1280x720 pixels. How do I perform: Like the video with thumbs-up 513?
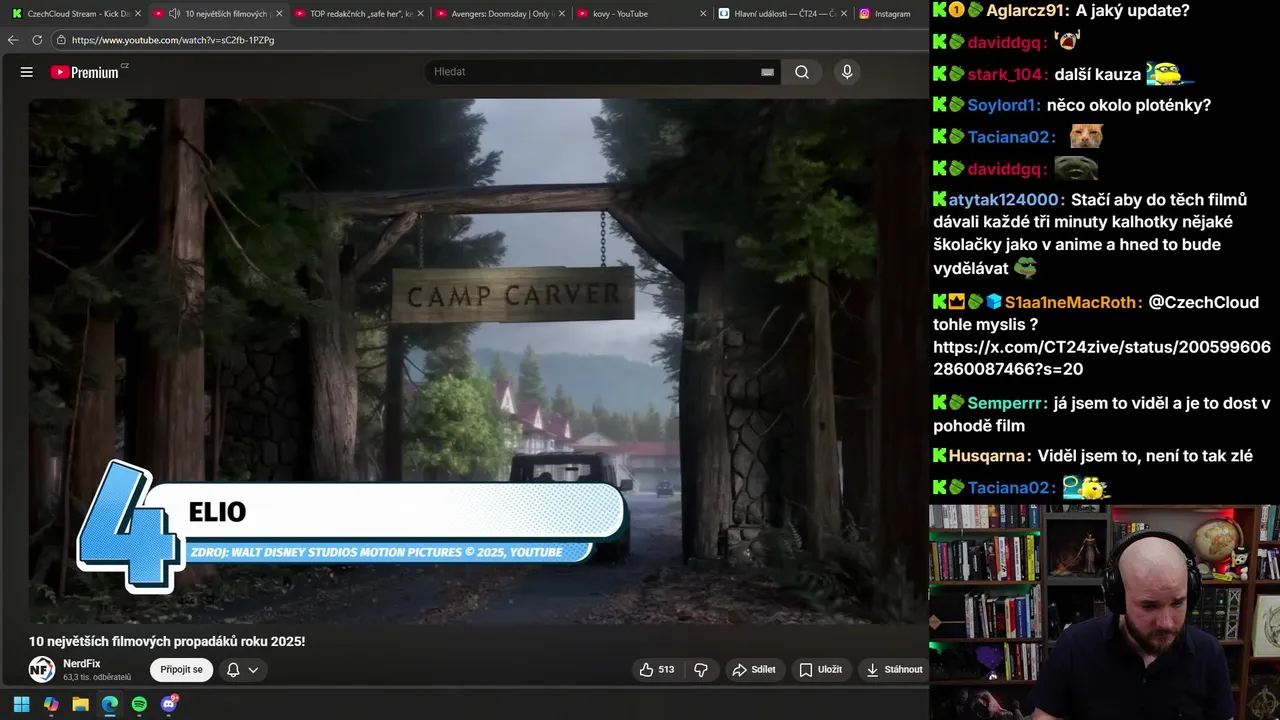656,670
